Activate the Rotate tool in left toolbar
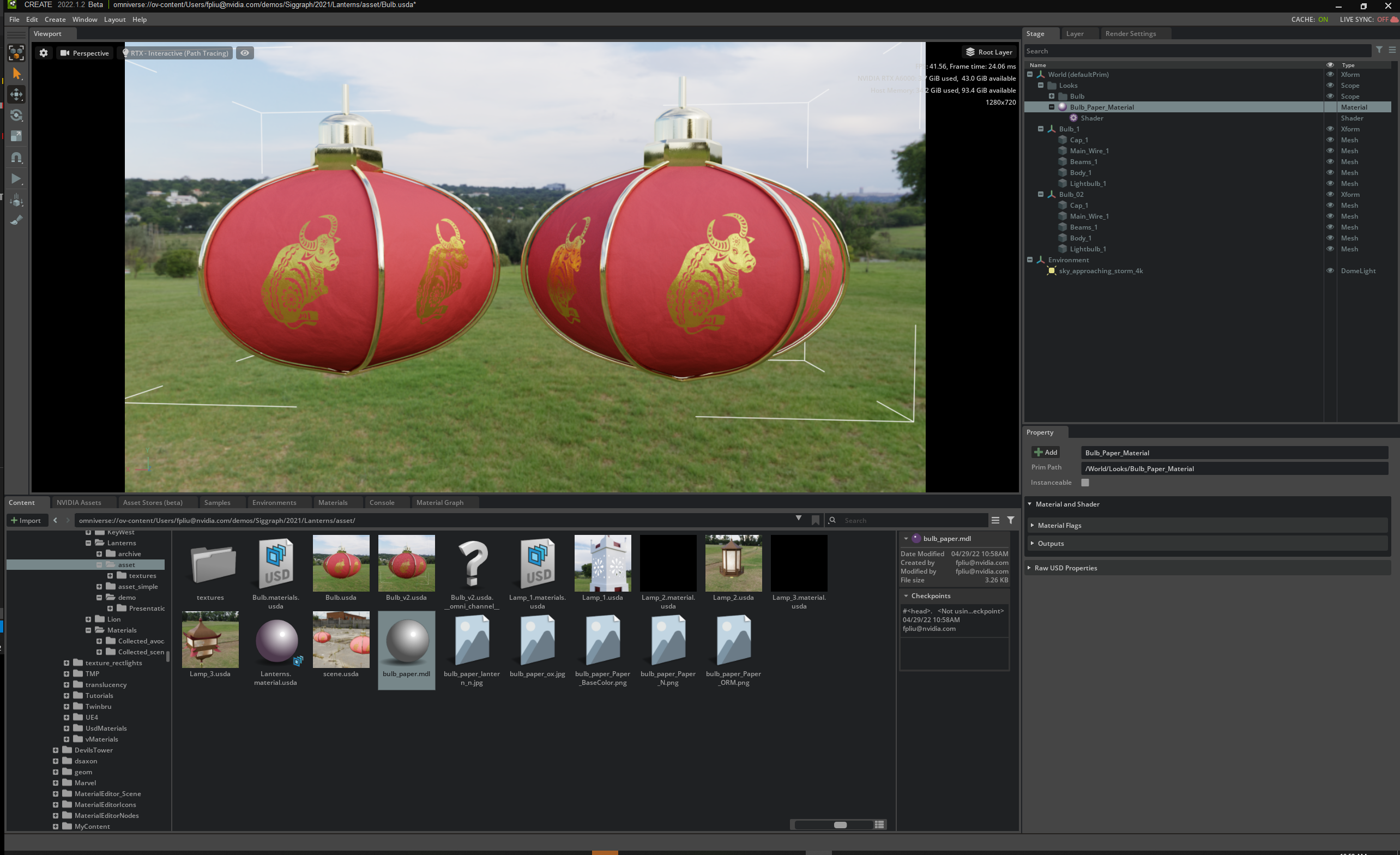The width and height of the screenshot is (1400, 855). click(x=16, y=116)
